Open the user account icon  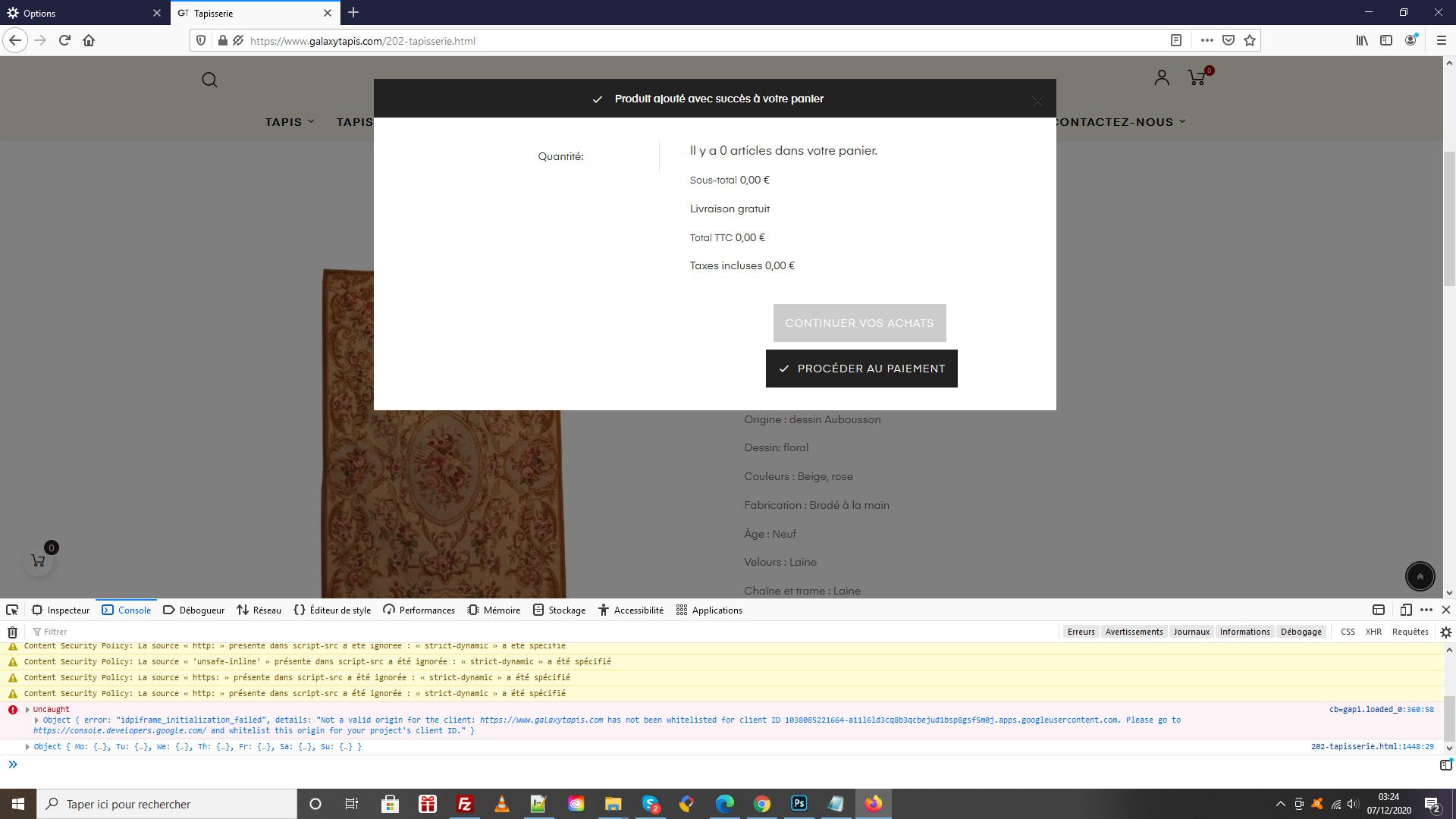pyautogui.click(x=1162, y=77)
